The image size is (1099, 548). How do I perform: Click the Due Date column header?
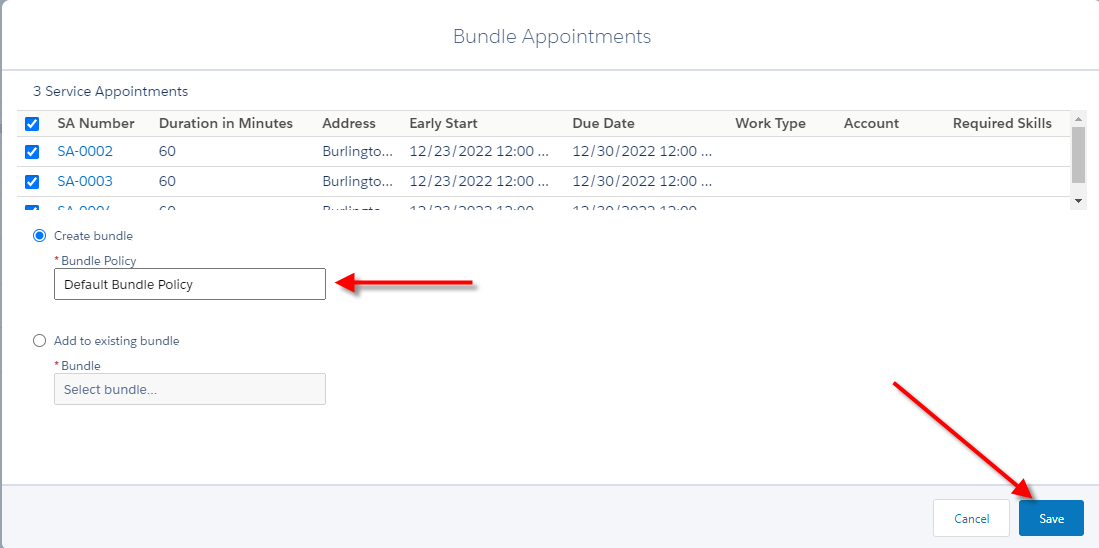coord(603,124)
